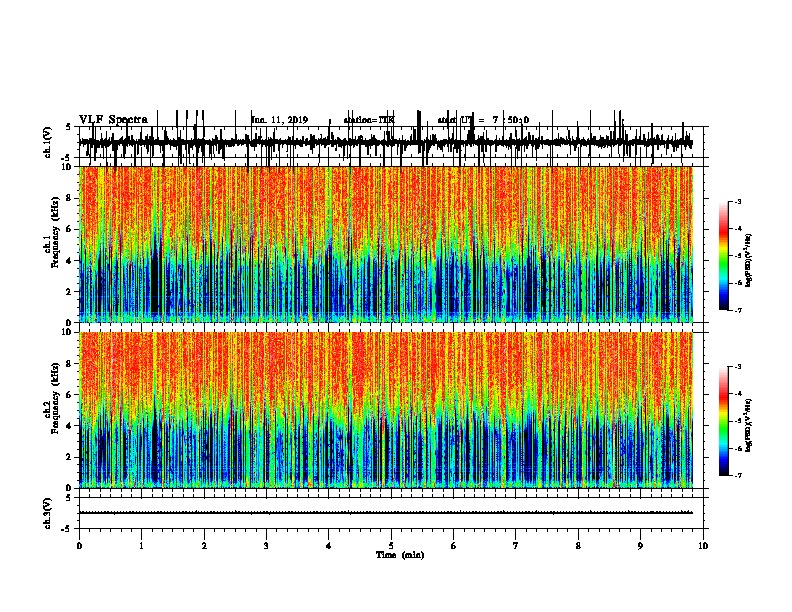Click time axis tick label '2'
792x612 pixels.
coord(204,546)
